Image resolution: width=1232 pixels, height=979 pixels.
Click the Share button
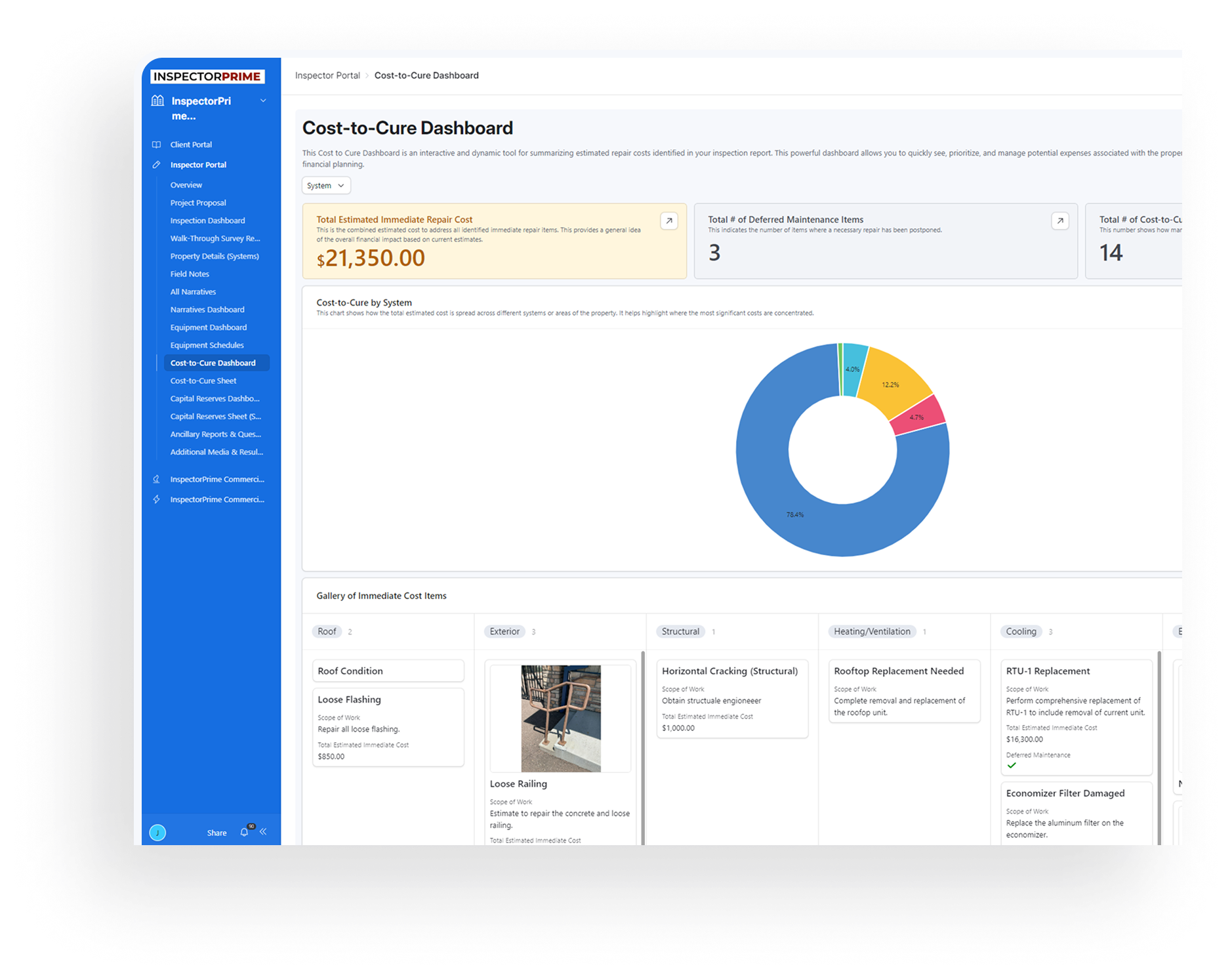(216, 833)
